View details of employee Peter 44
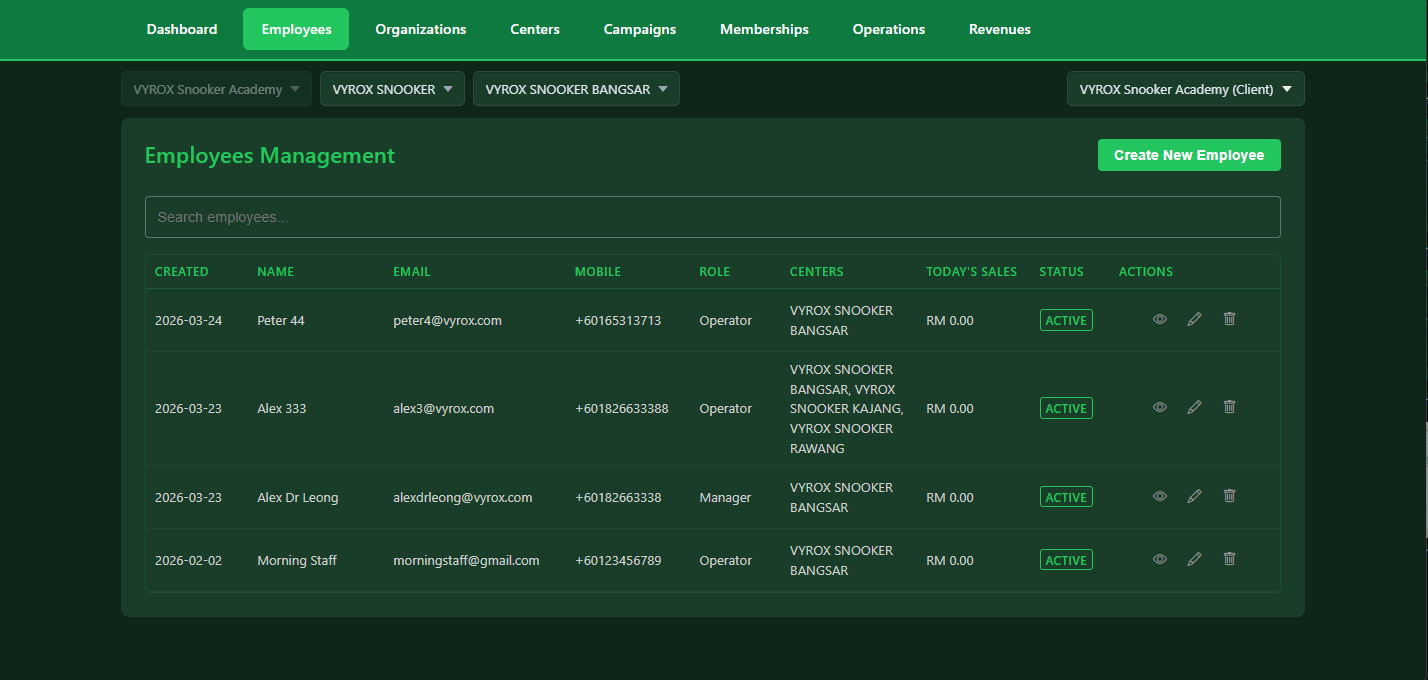Screen dimensions: 1428x680 1159,319
